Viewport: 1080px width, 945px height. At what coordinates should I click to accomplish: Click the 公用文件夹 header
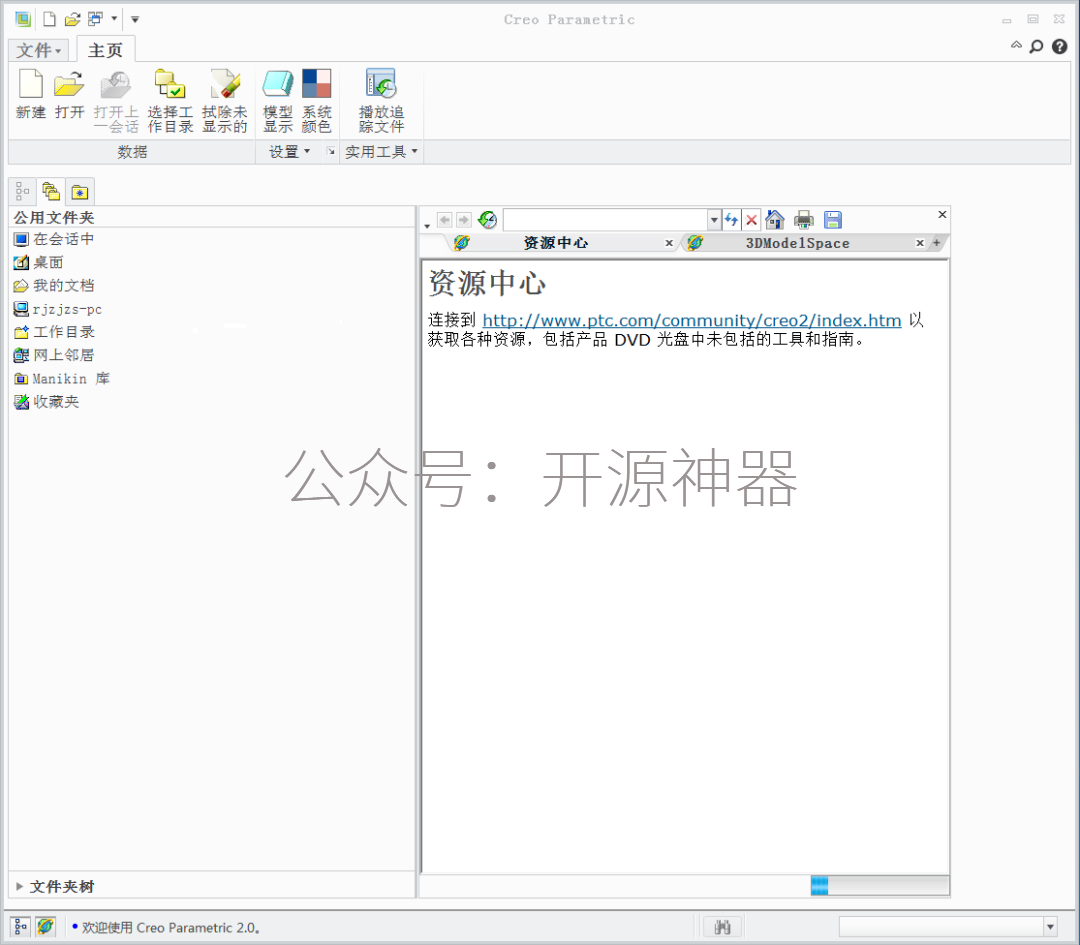[54, 218]
